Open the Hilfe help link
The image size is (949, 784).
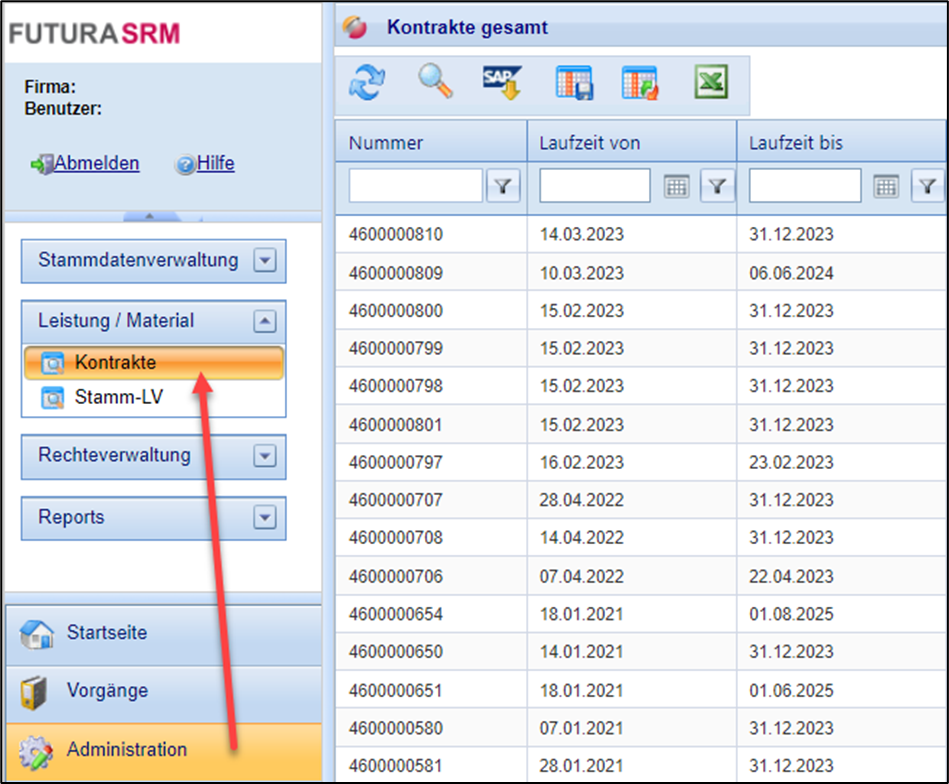point(215,164)
